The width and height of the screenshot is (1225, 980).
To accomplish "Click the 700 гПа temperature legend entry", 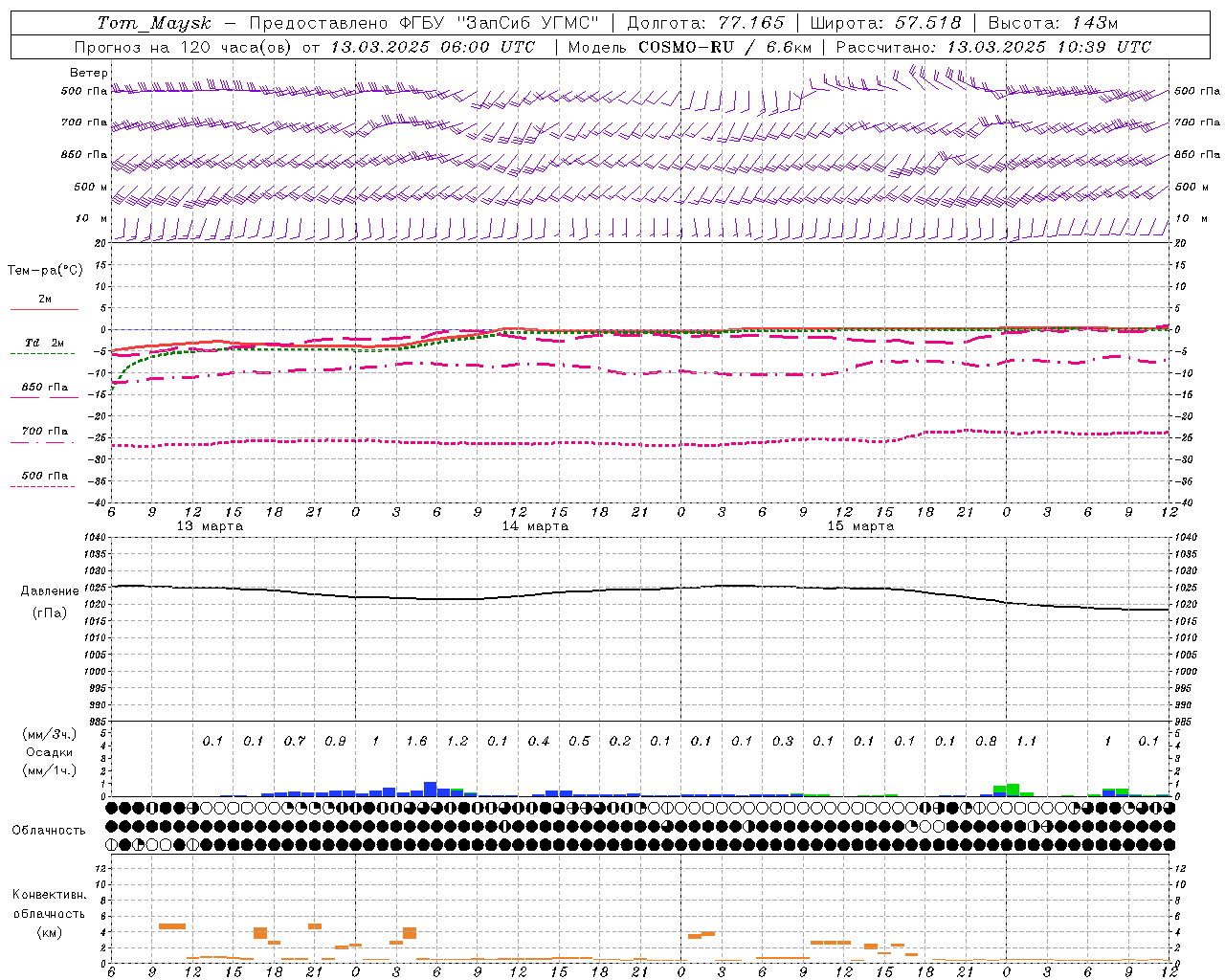I will [44, 431].
